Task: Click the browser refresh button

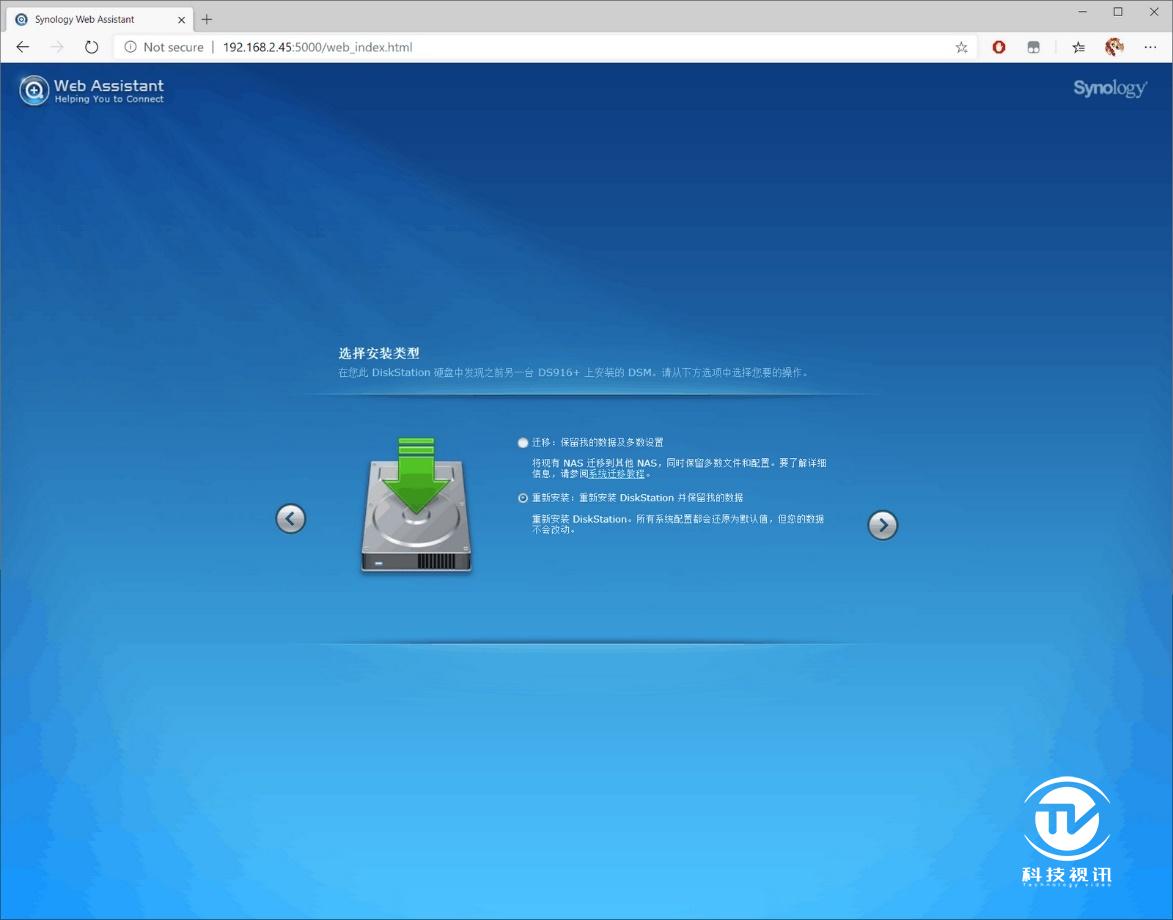Action: [91, 46]
